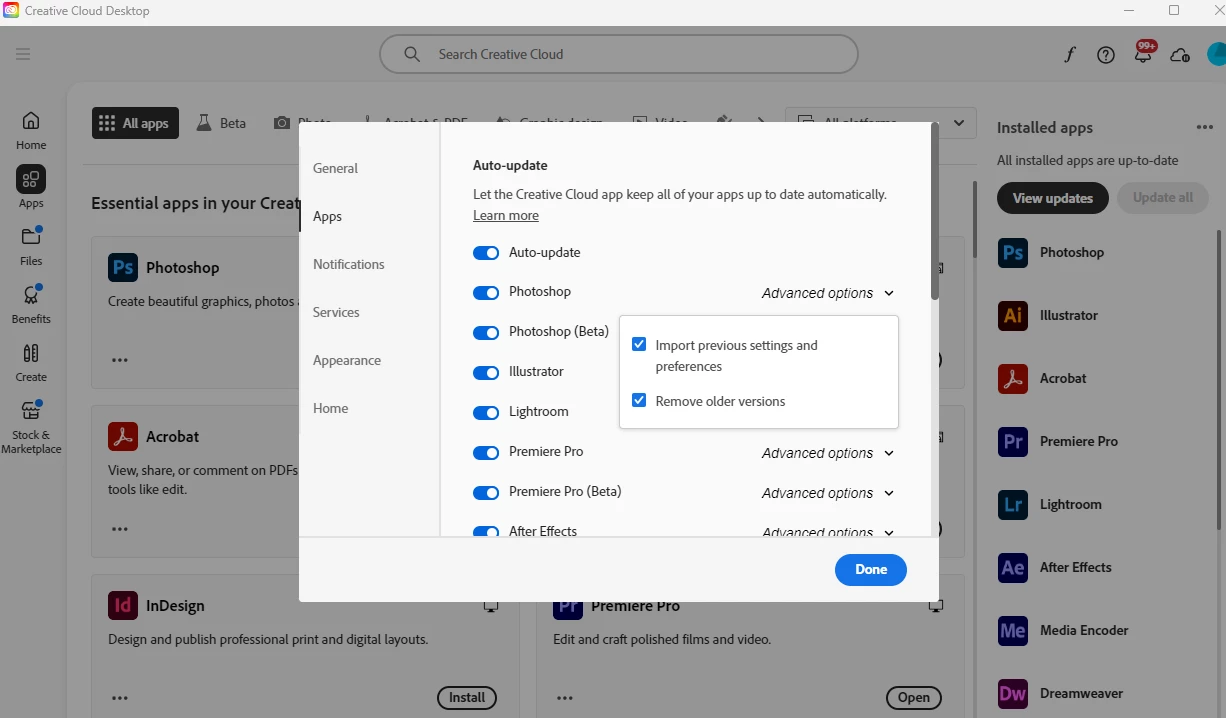Screen dimensions: 1226x718
Task: Select Notifications in preferences sidebar
Action: pos(348,264)
